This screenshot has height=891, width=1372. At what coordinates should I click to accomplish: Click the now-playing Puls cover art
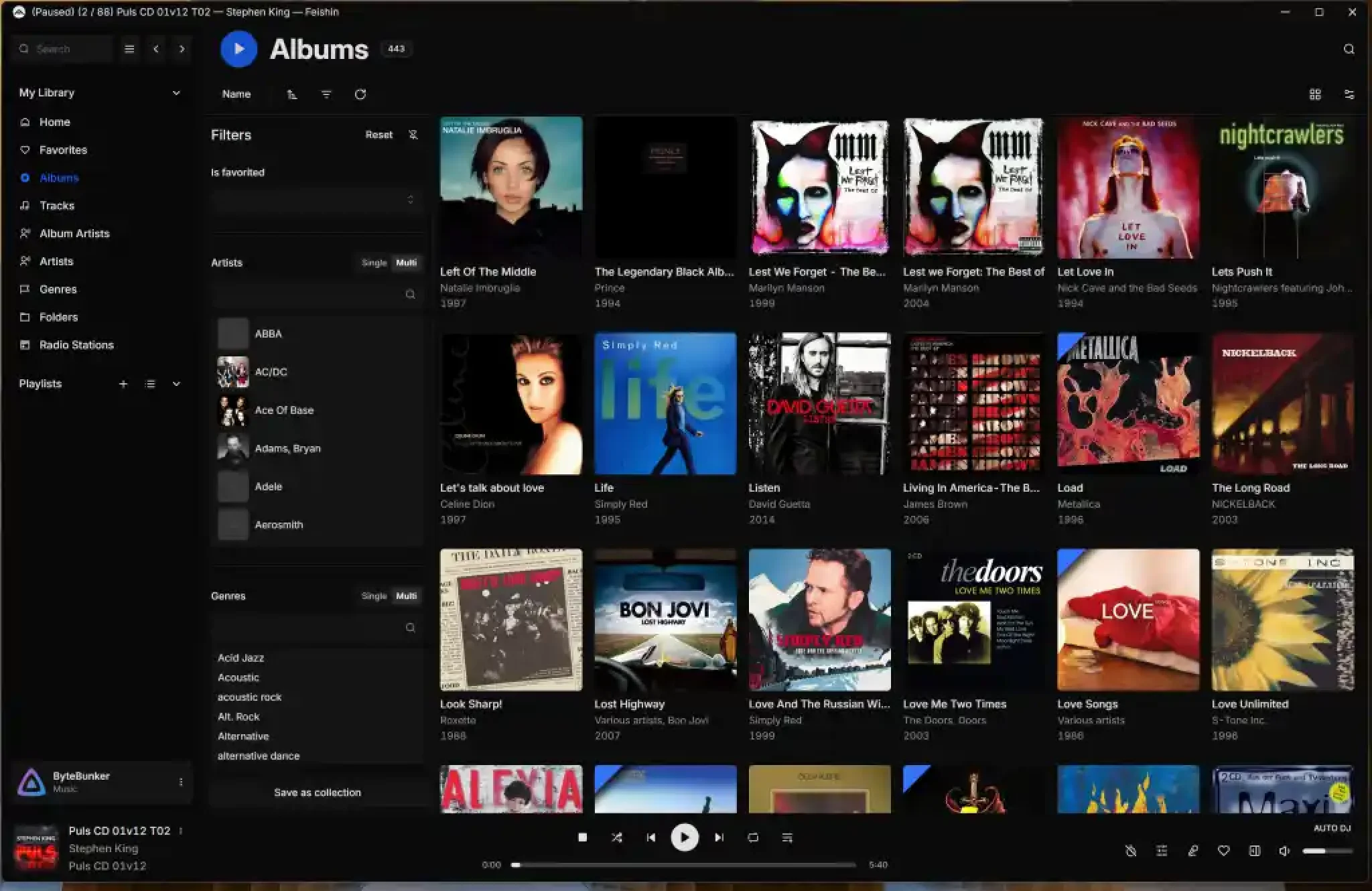(36, 848)
